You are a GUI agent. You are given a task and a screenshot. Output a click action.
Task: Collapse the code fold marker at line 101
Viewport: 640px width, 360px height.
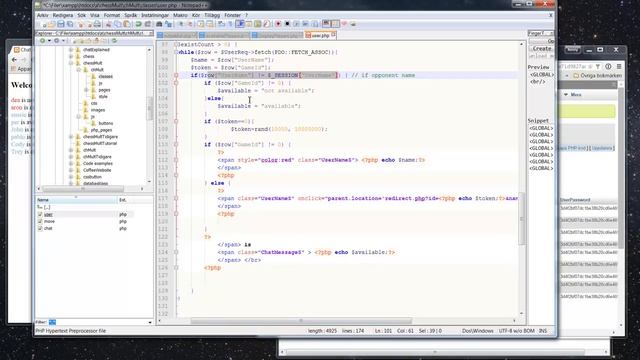176,75
